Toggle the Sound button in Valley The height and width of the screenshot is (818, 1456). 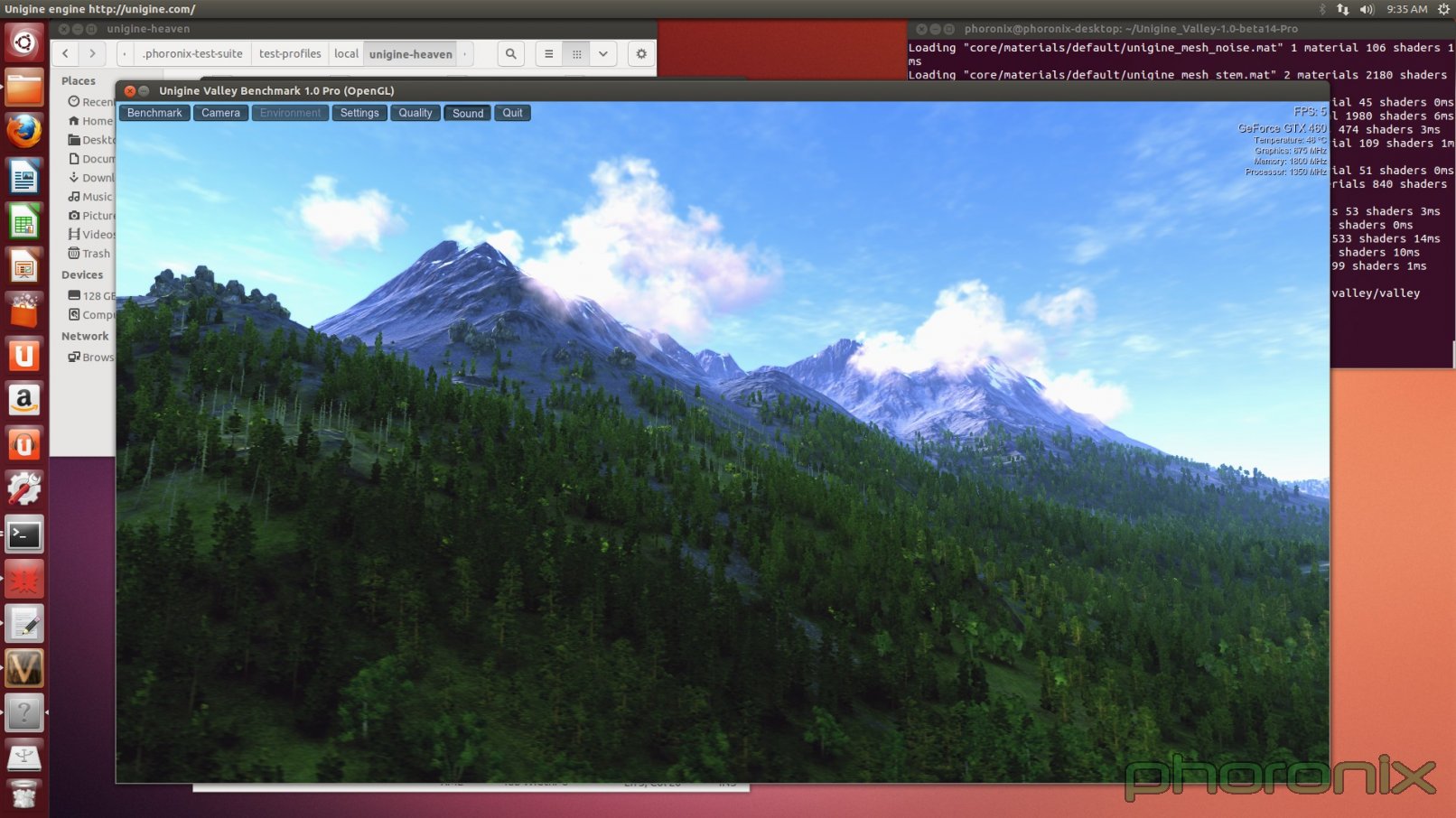[x=468, y=113]
